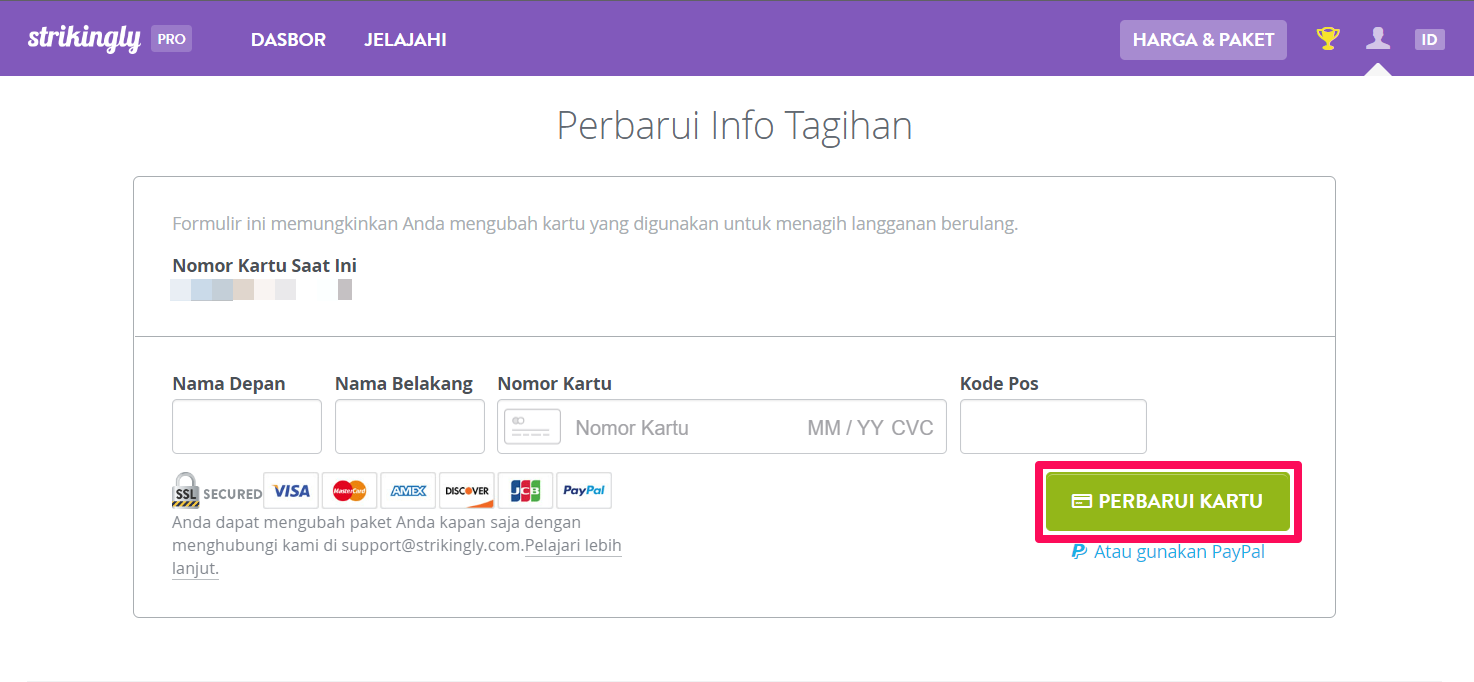
Task: Click the AMEX card logo
Action: [x=408, y=491]
